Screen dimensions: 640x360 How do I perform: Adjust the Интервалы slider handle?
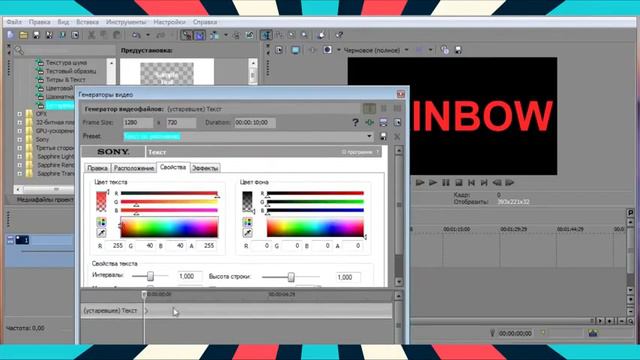tap(150, 276)
